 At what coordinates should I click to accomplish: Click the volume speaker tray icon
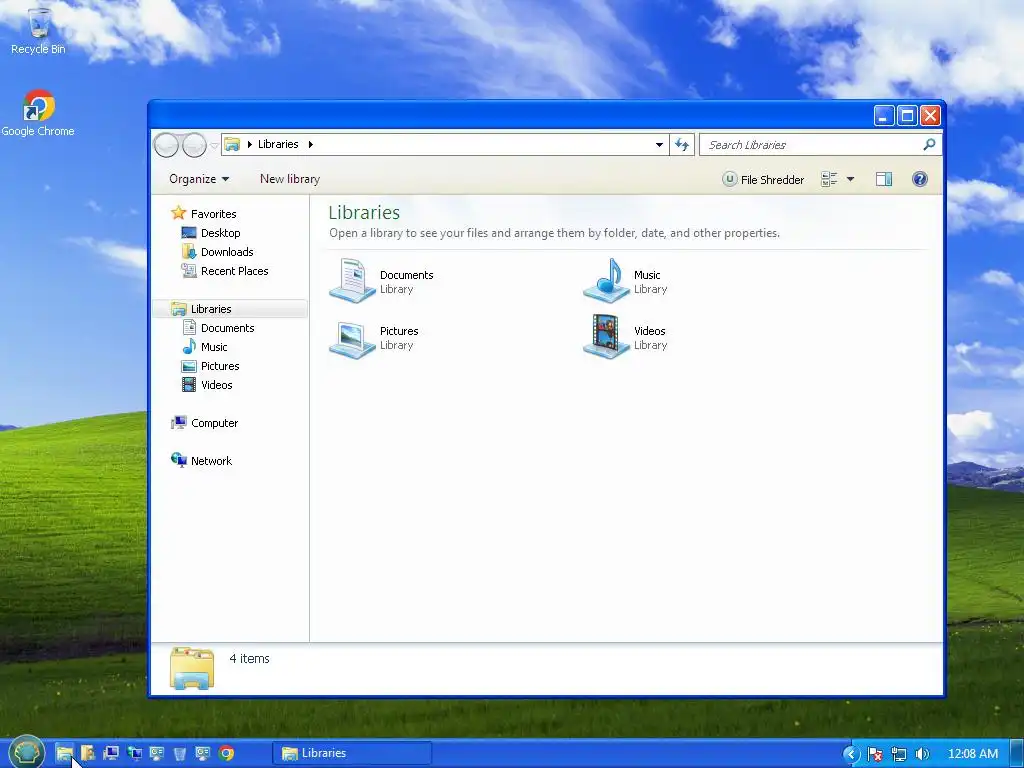click(922, 754)
